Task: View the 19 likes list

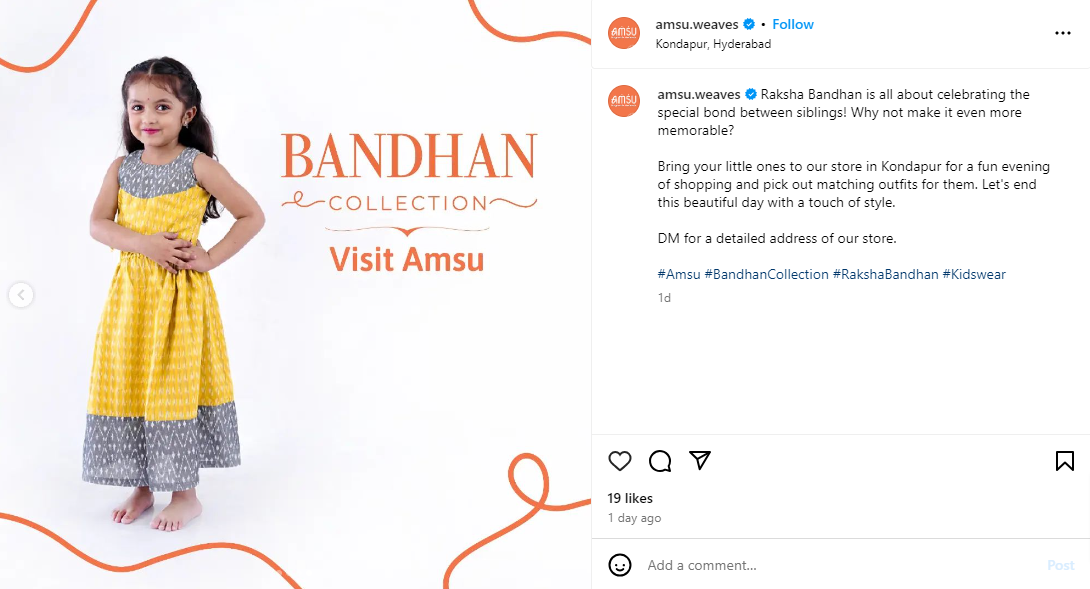Action: click(630, 498)
